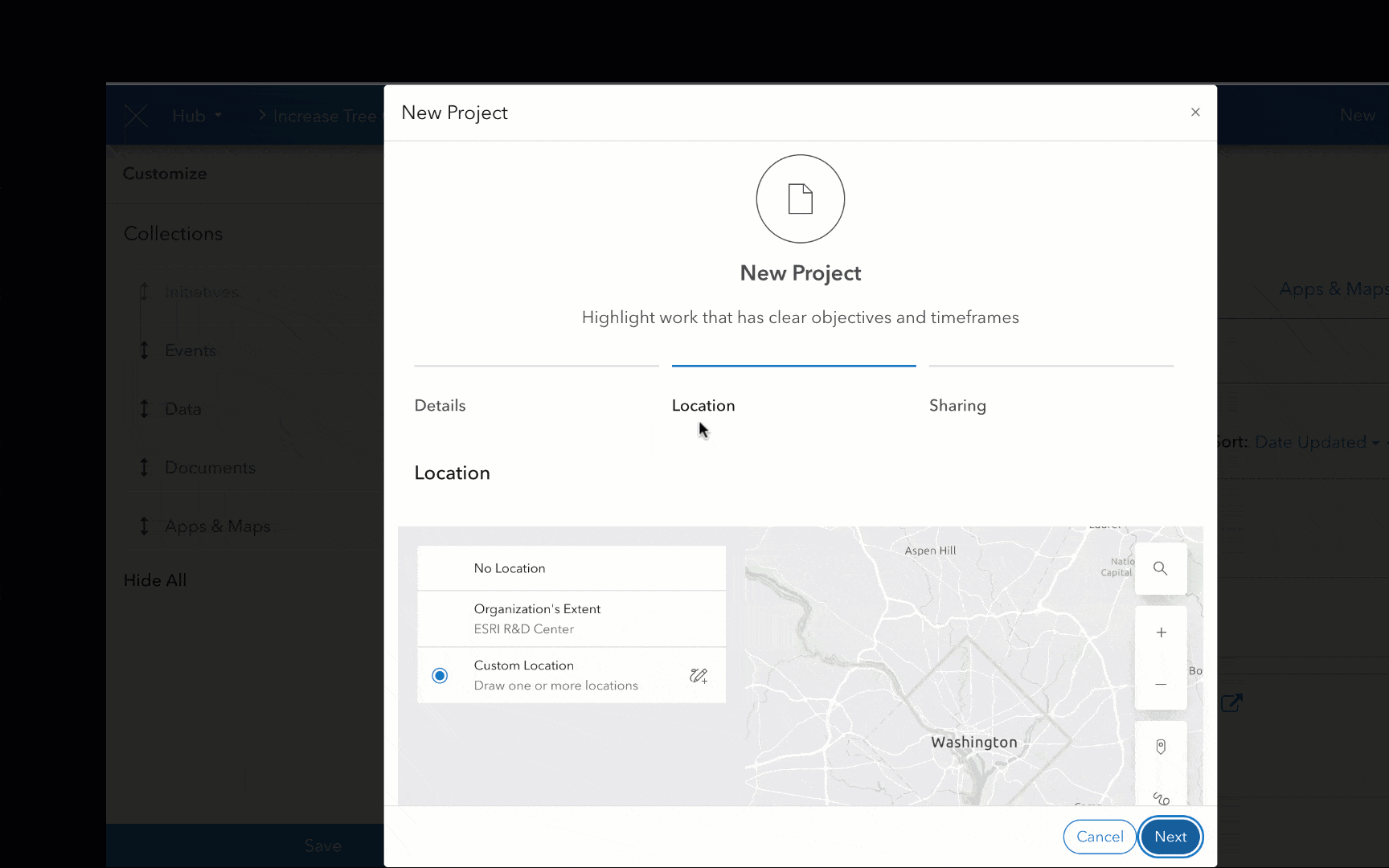Reorder handle next to Apps & Maps
This screenshot has height=868, width=1389.
point(144,526)
